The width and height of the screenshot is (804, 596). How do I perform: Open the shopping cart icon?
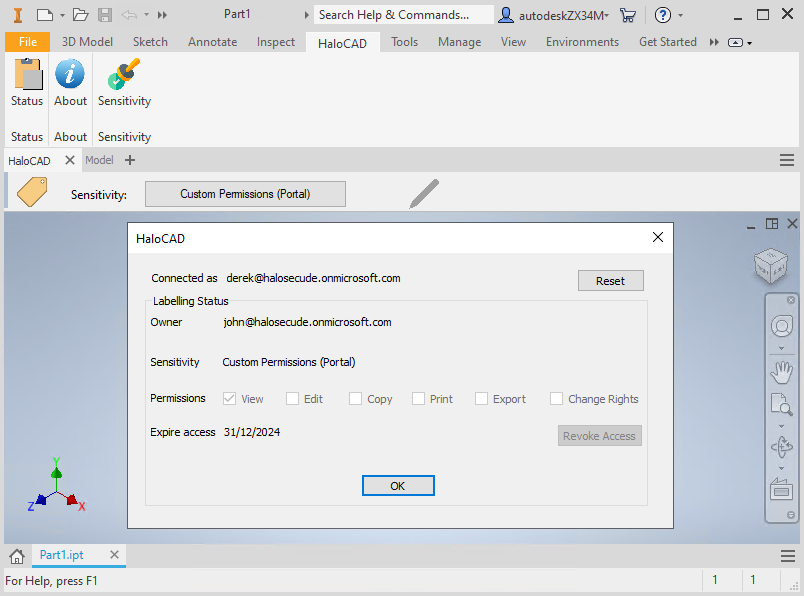[x=628, y=15]
